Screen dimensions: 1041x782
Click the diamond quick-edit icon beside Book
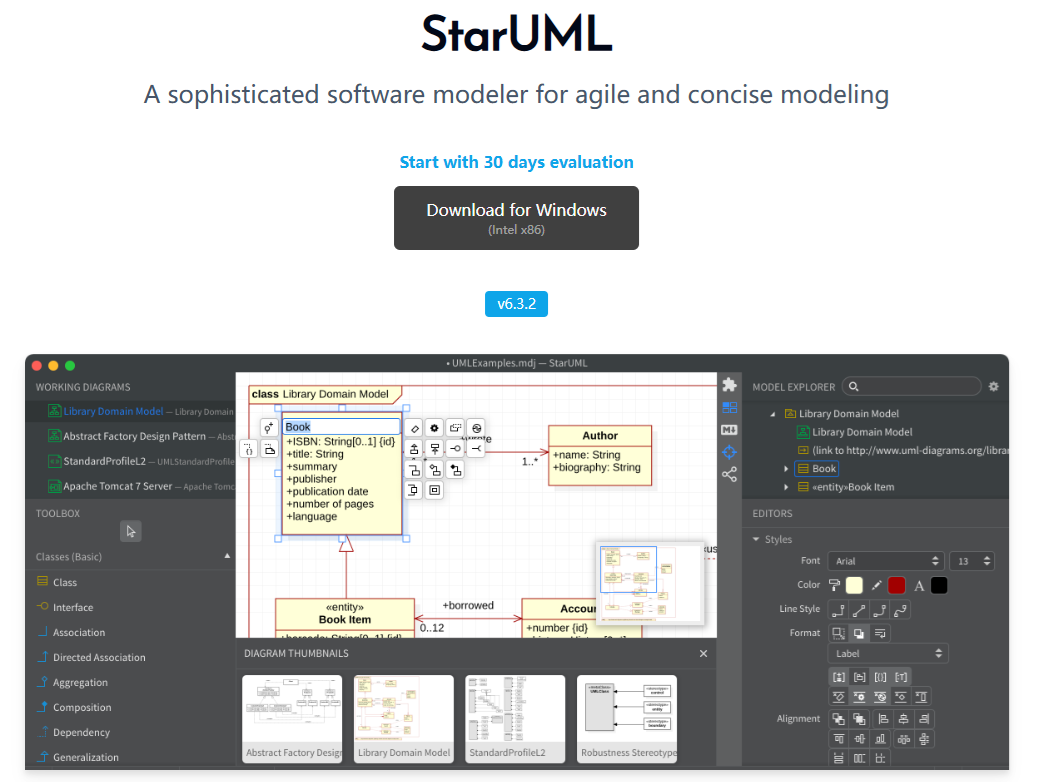tap(414, 428)
